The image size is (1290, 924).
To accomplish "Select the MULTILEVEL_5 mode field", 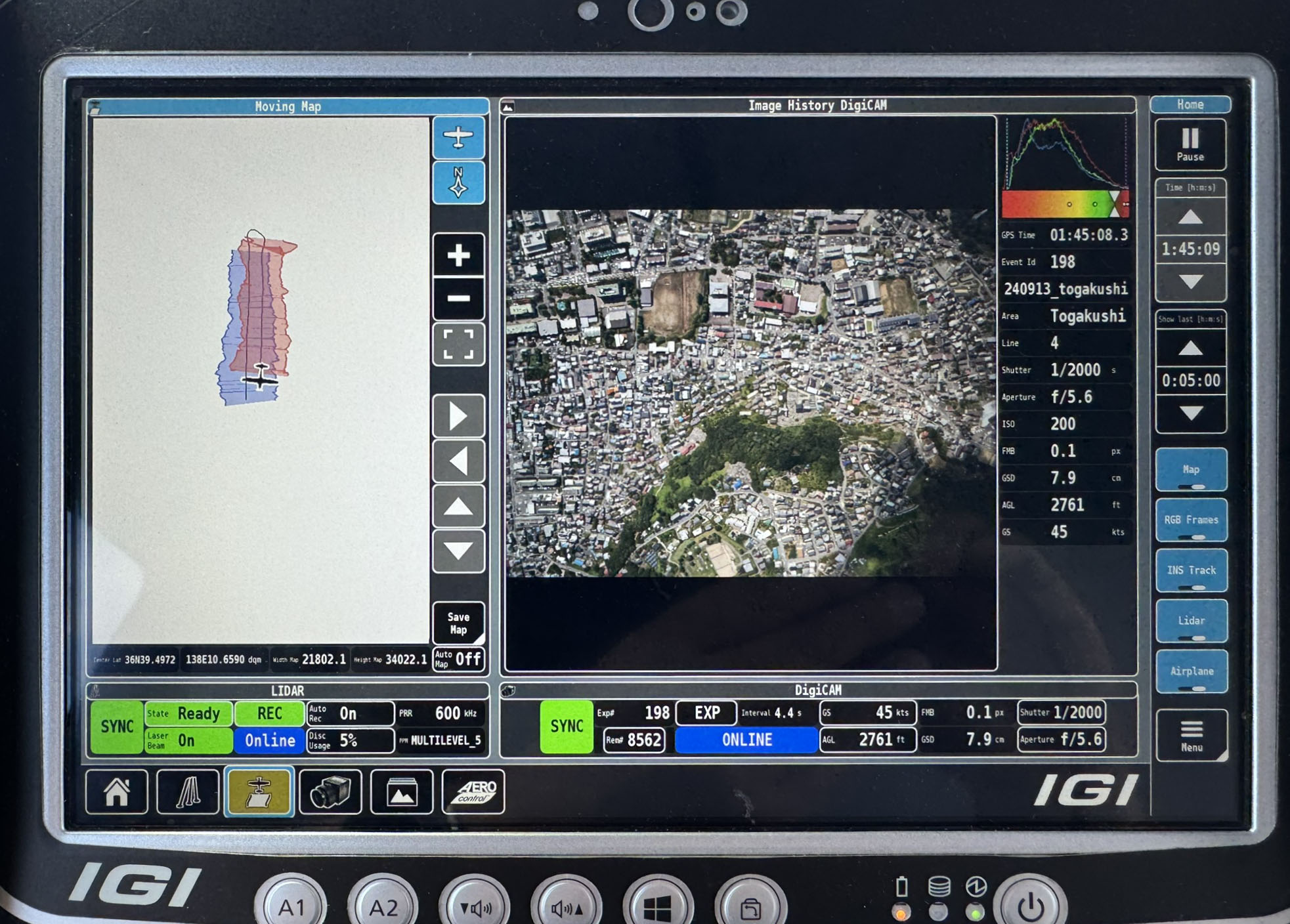I will tap(441, 741).
